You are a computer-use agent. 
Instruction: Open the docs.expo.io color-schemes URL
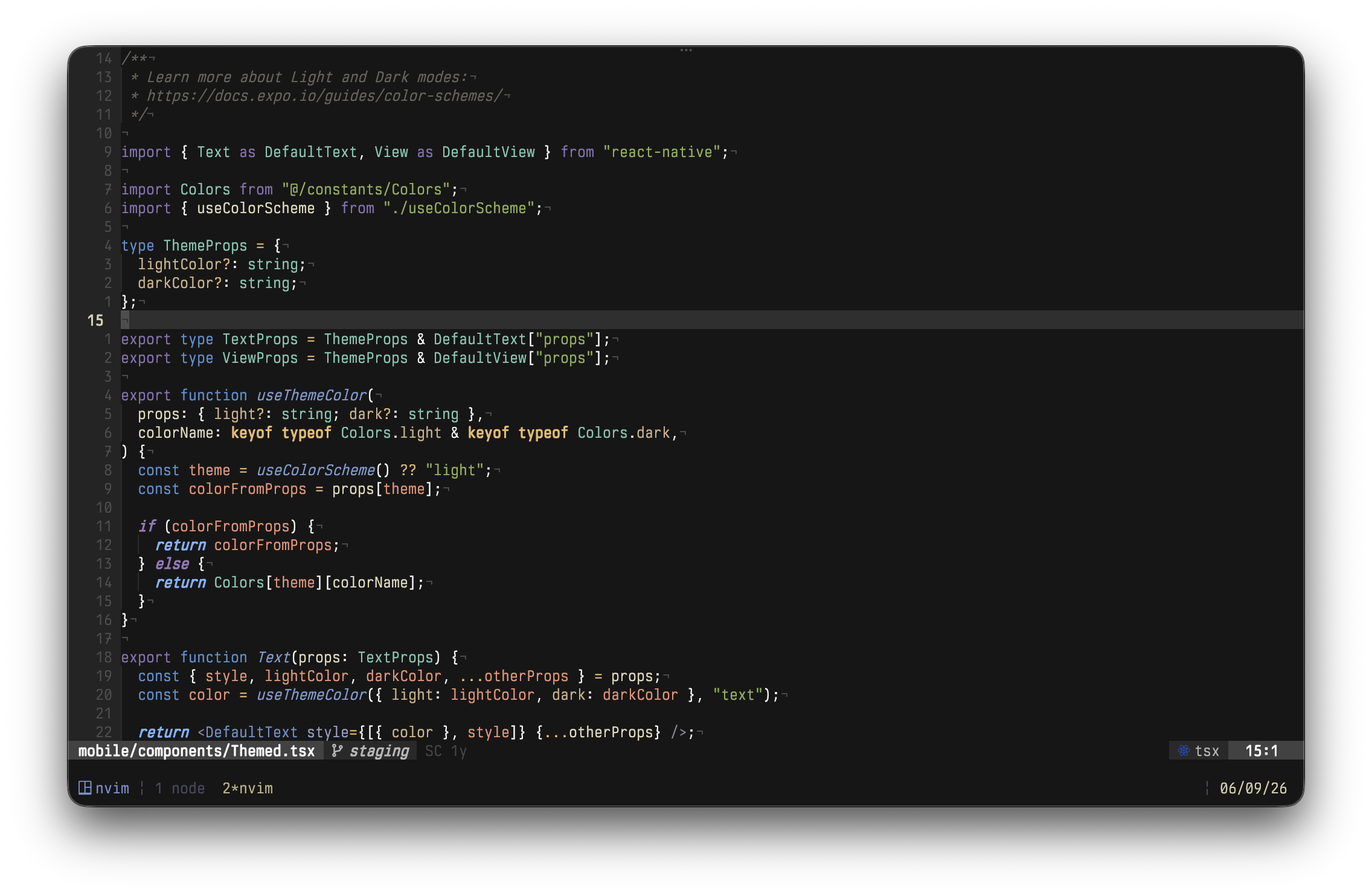(325, 96)
